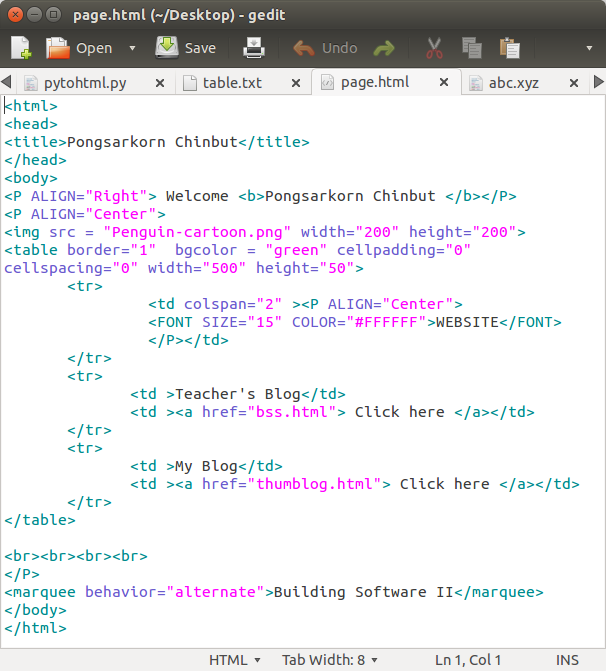Image resolution: width=606 pixels, height=671 pixels.
Task: Close the pytohtml.py tab
Action: point(160,83)
